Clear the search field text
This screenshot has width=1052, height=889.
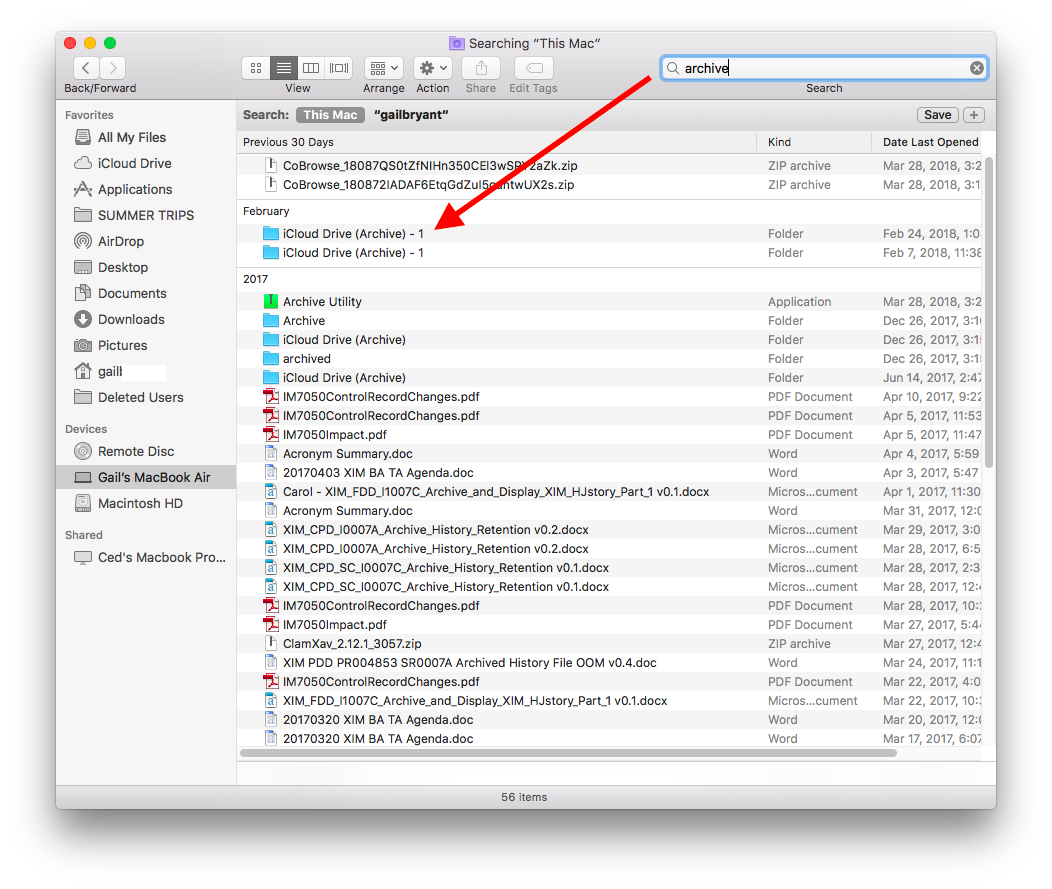(977, 68)
